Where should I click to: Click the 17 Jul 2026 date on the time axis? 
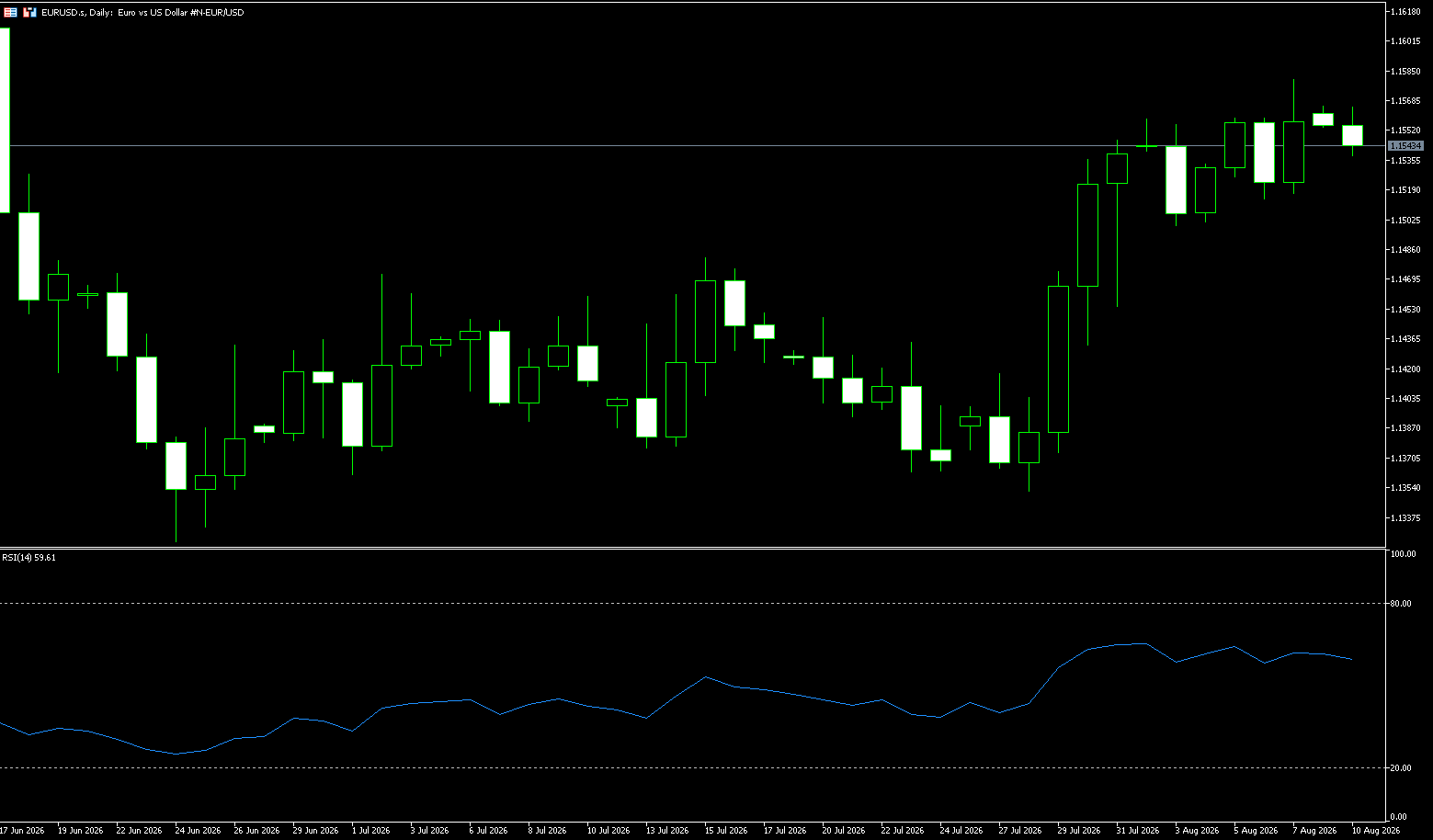pos(785,831)
